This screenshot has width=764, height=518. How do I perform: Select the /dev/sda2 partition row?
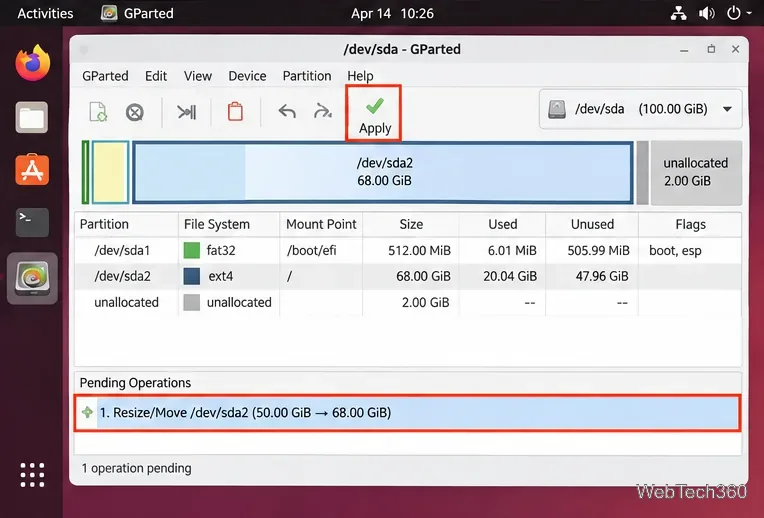(x=408, y=276)
